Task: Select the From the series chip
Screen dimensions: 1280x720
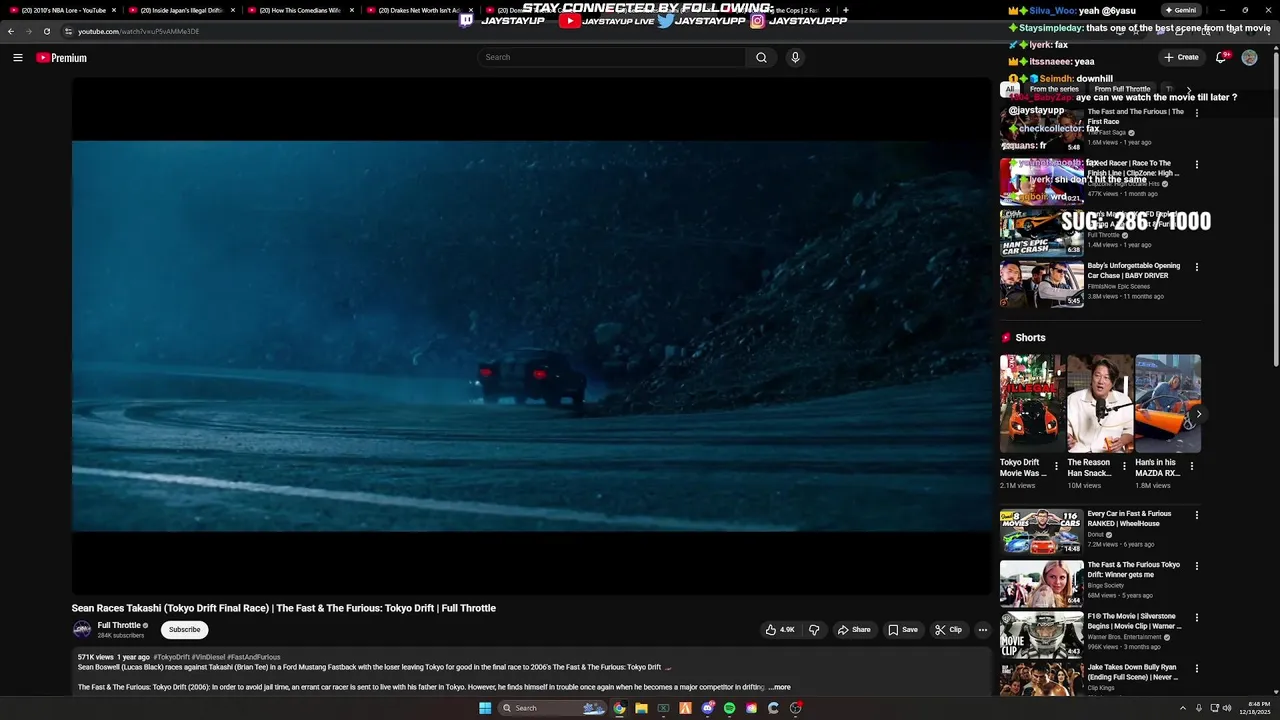Action: (1054, 89)
